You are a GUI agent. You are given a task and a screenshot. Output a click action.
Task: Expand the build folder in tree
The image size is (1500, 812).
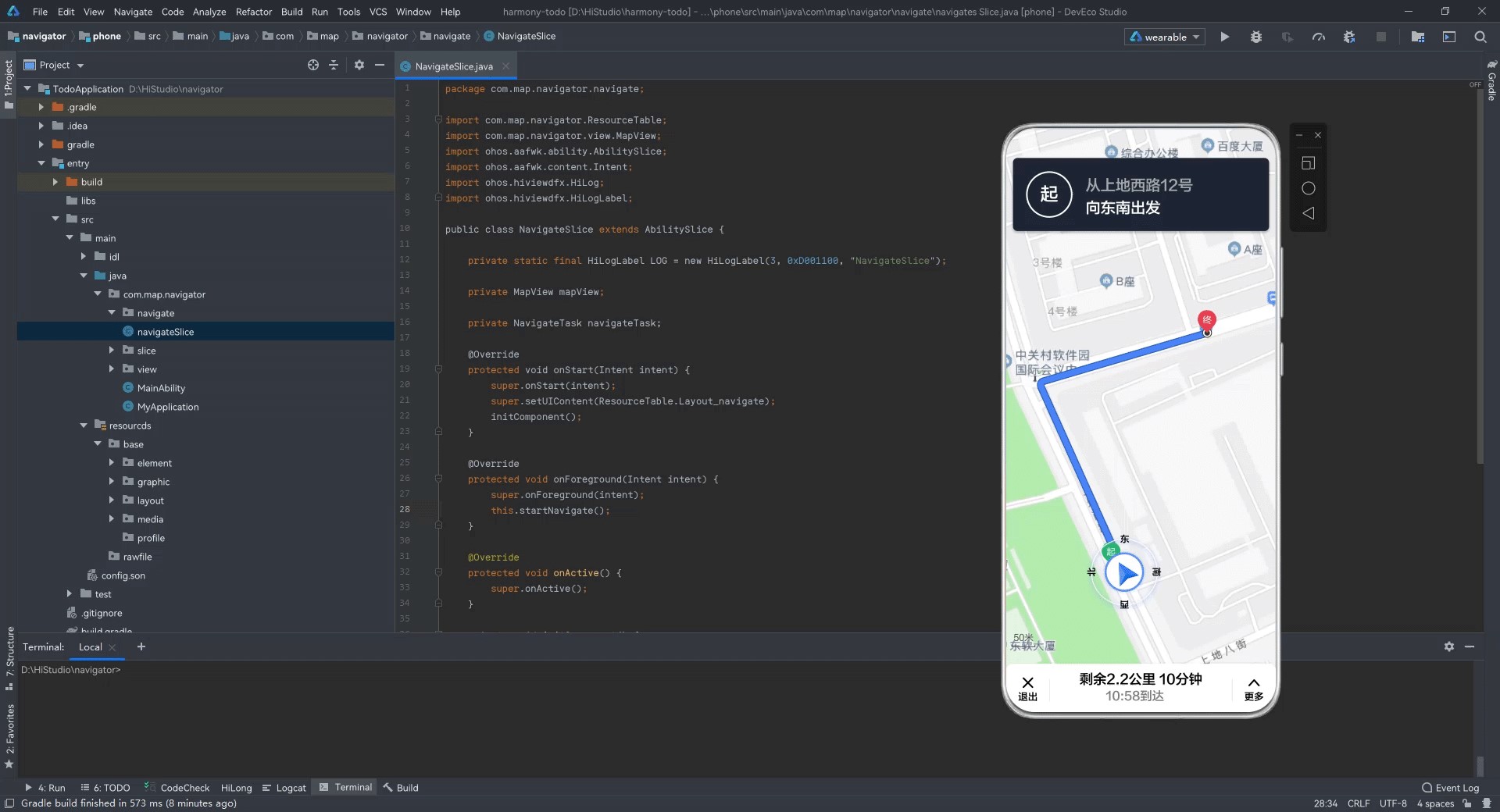[x=55, y=182]
